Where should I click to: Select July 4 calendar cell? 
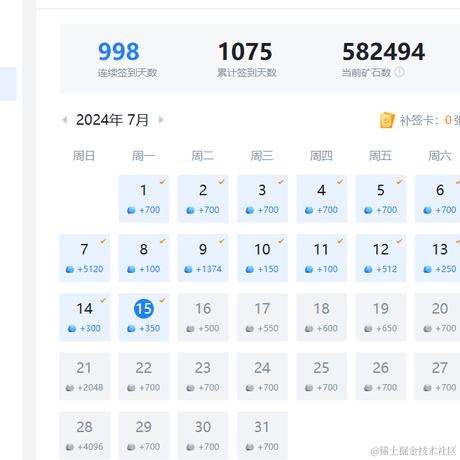pos(322,199)
